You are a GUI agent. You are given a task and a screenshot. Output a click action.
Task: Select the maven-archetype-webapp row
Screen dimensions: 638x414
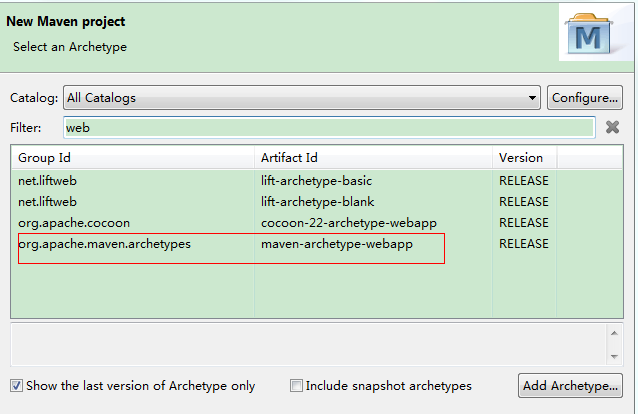coord(317,244)
